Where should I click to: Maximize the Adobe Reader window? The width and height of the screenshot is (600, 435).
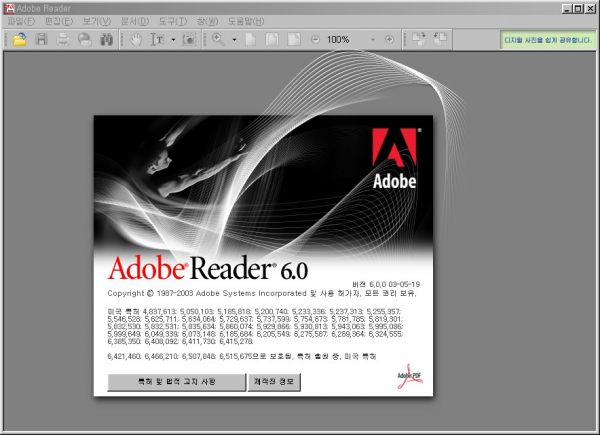tap(579, 8)
